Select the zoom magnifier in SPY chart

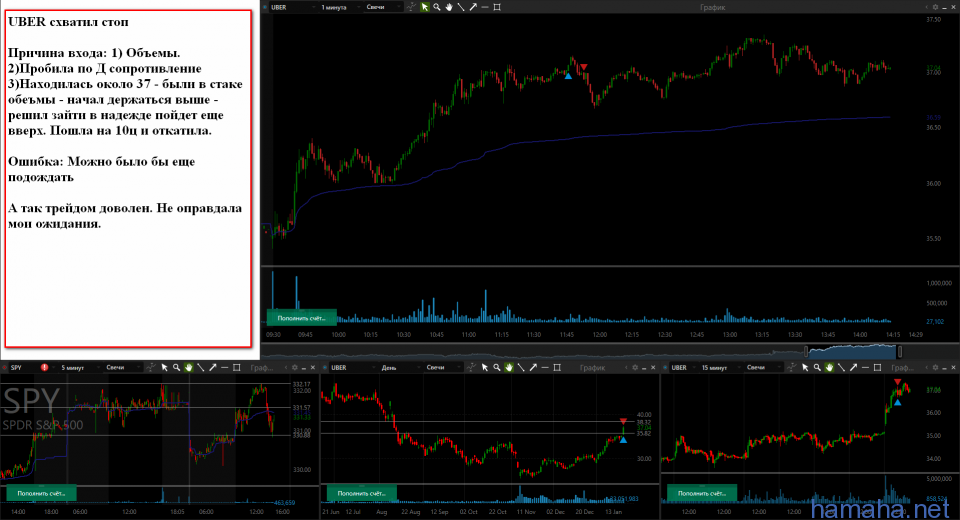coord(176,367)
